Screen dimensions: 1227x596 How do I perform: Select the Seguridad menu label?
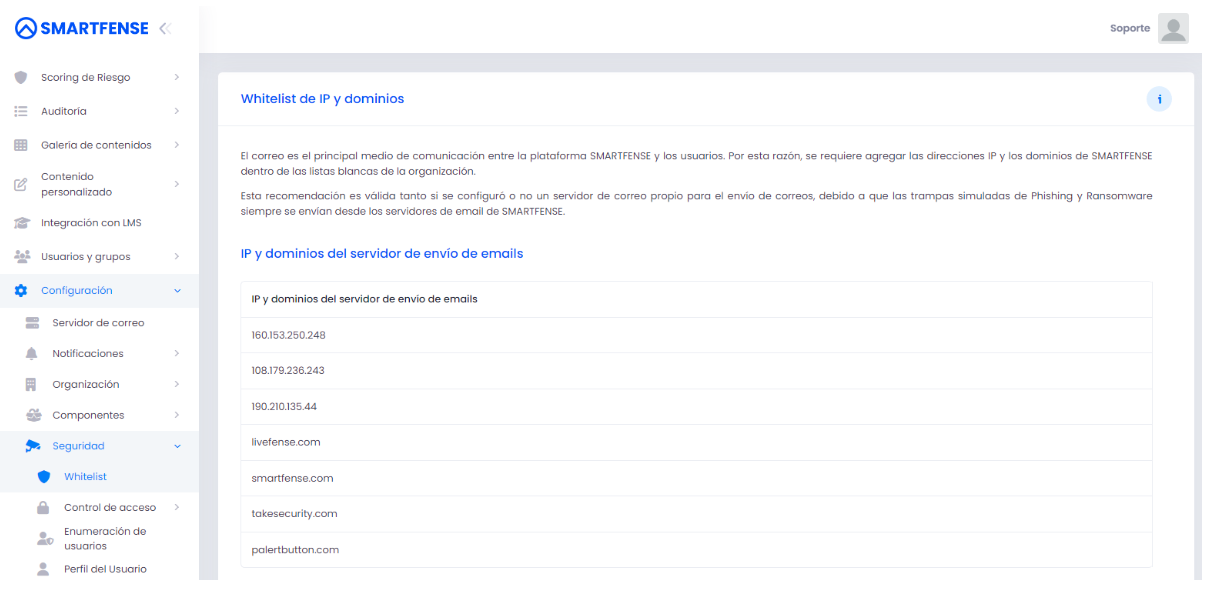tap(79, 446)
